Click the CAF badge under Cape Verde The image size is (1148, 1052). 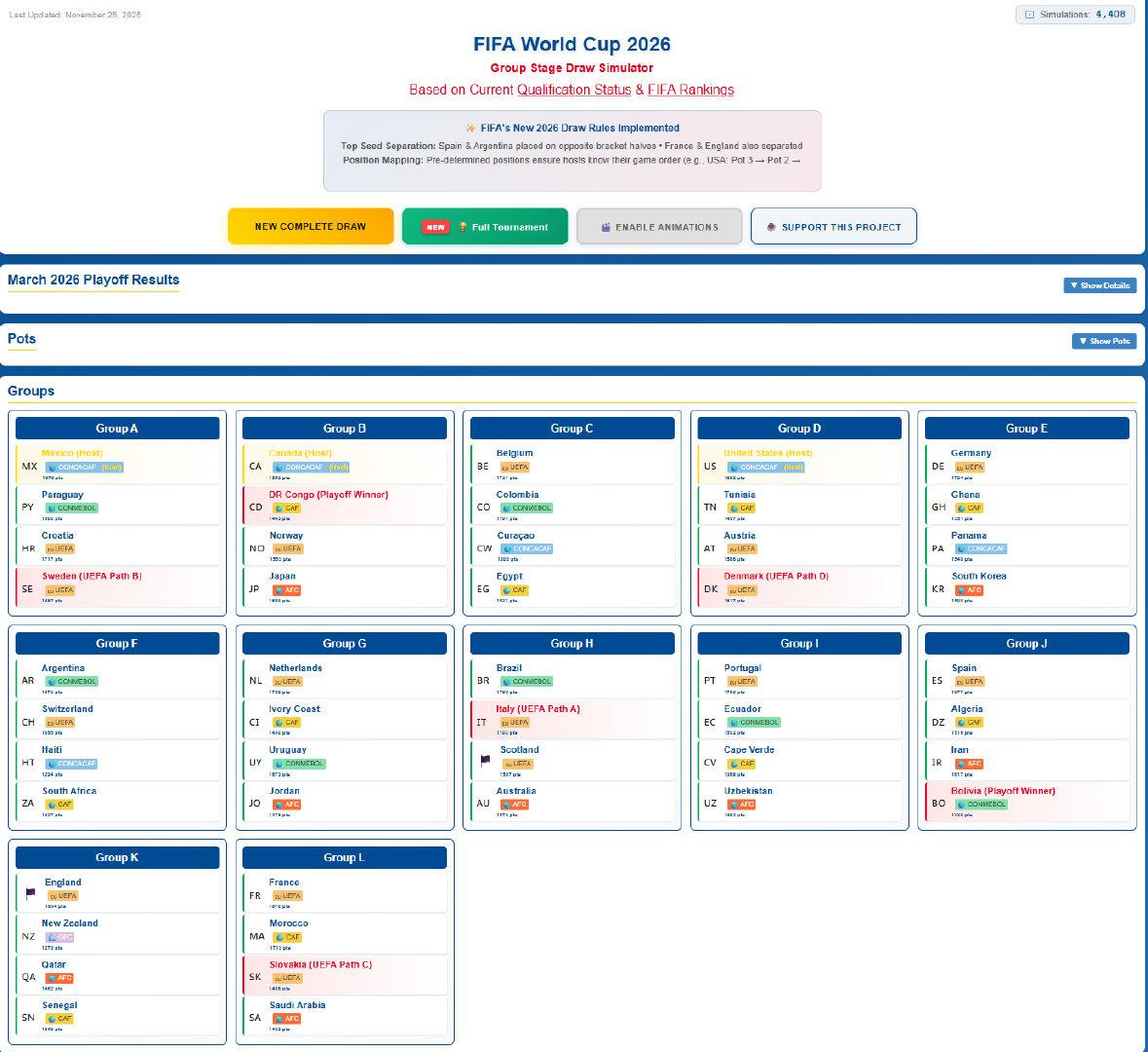(742, 764)
